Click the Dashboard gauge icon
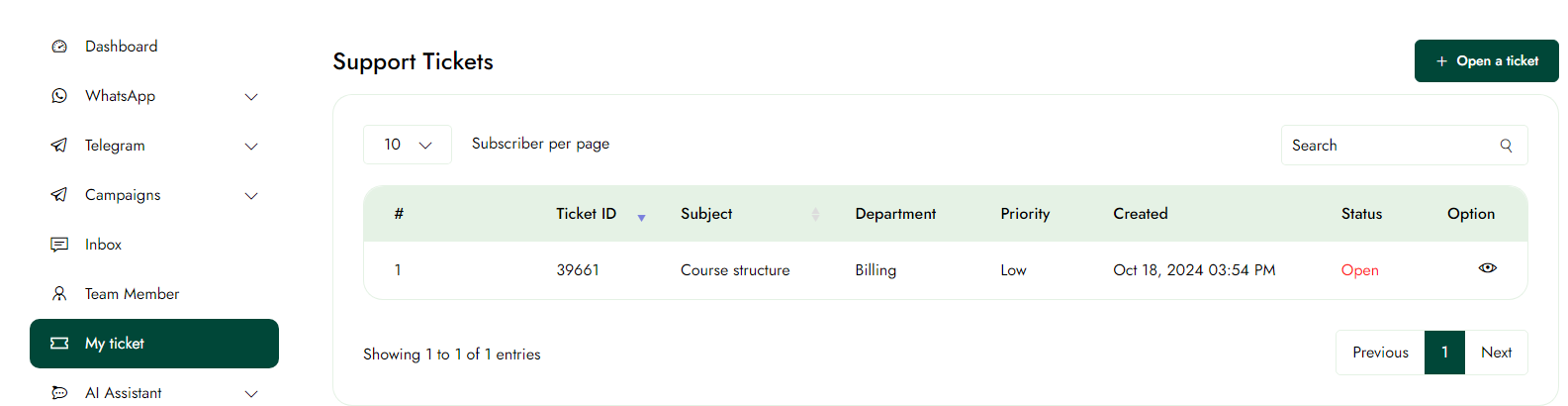 pyautogui.click(x=59, y=47)
